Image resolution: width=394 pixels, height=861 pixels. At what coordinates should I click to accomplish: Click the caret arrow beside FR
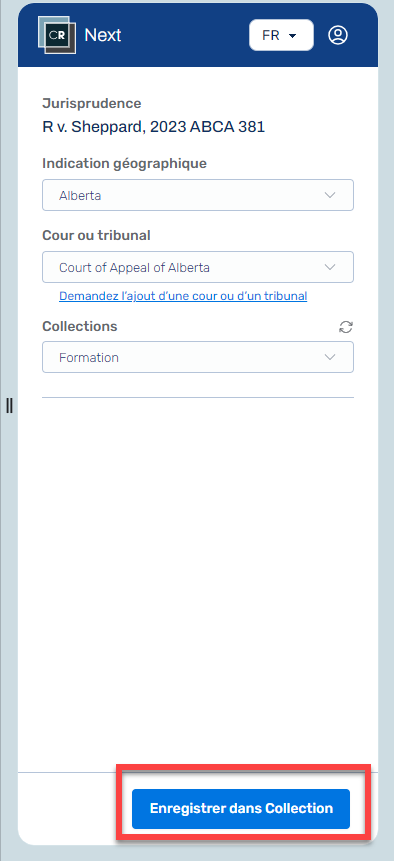click(292, 36)
